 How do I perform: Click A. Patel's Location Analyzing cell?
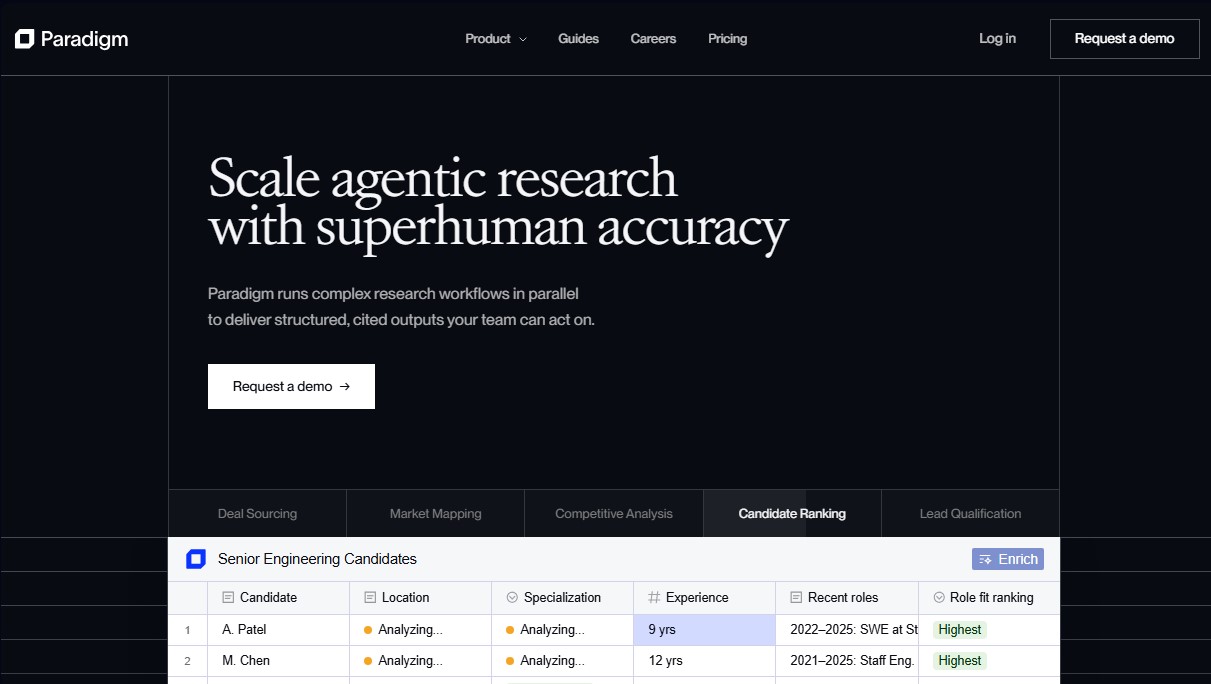tap(421, 630)
